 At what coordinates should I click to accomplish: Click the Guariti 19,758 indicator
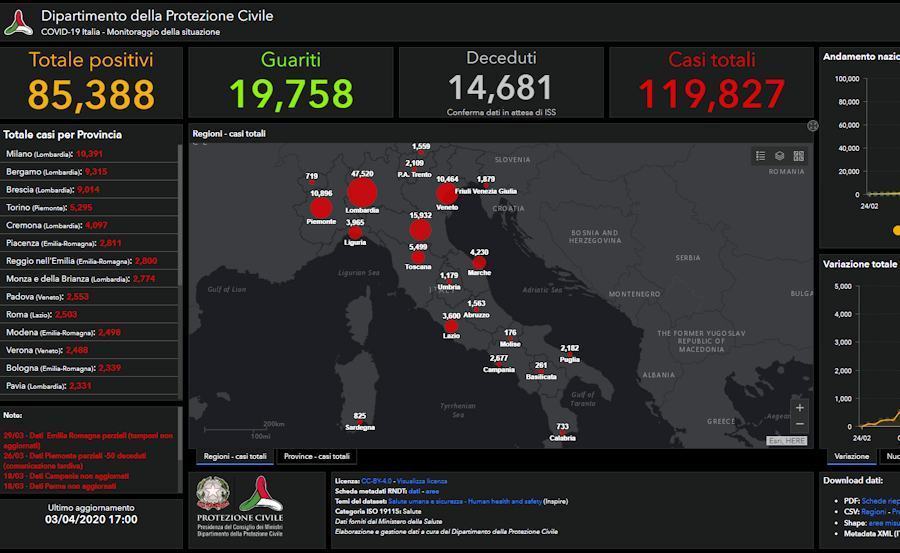click(x=291, y=82)
